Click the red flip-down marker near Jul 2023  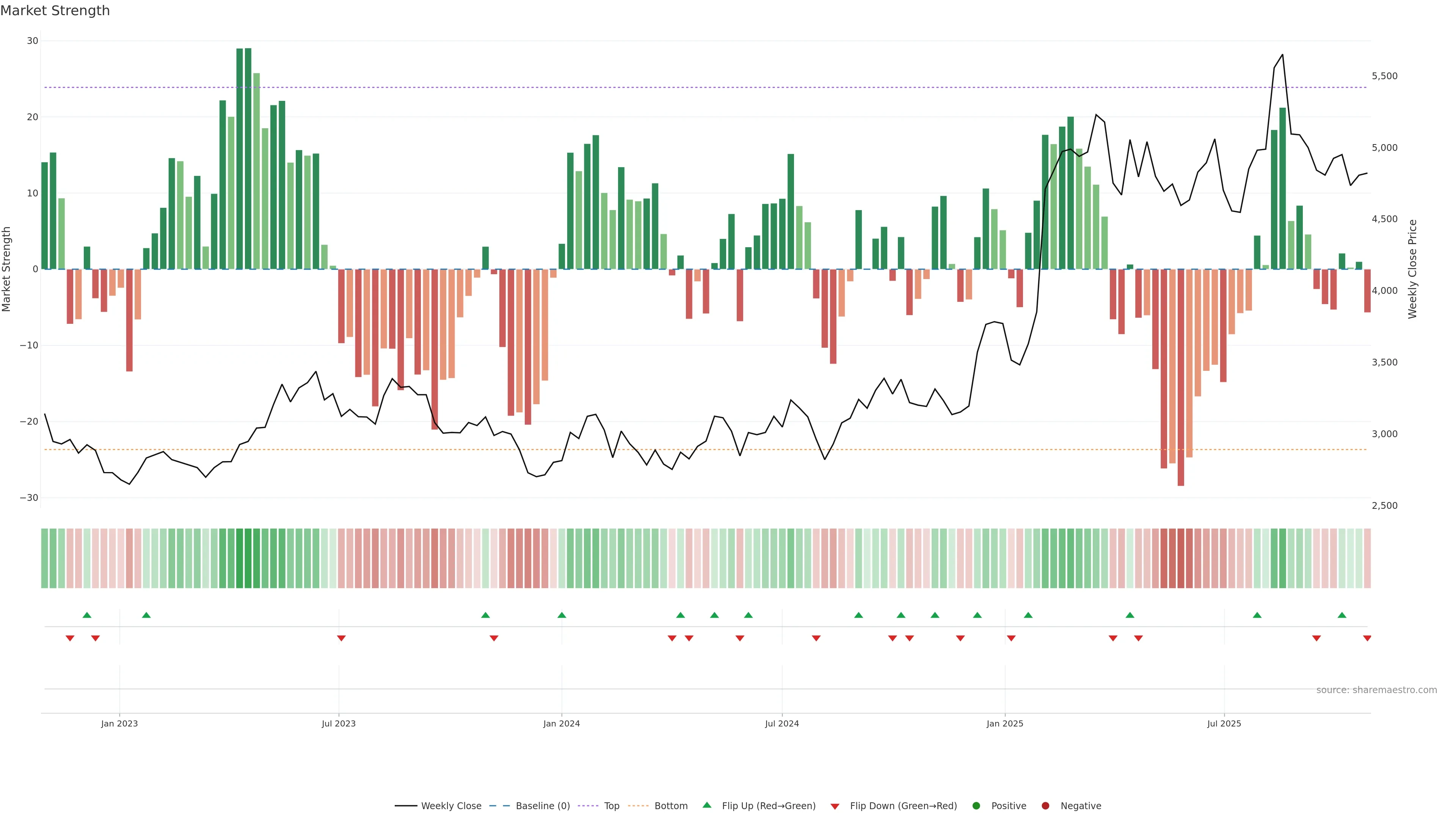(341, 638)
